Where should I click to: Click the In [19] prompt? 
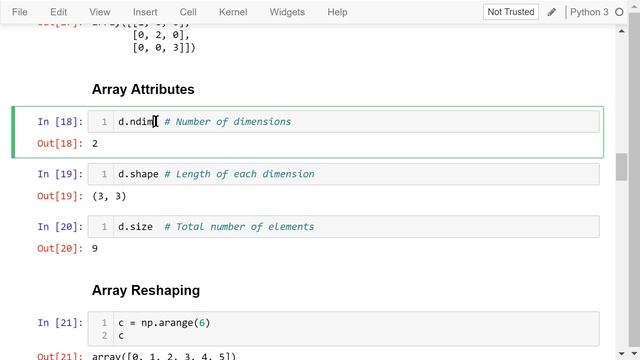(x=60, y=174)
